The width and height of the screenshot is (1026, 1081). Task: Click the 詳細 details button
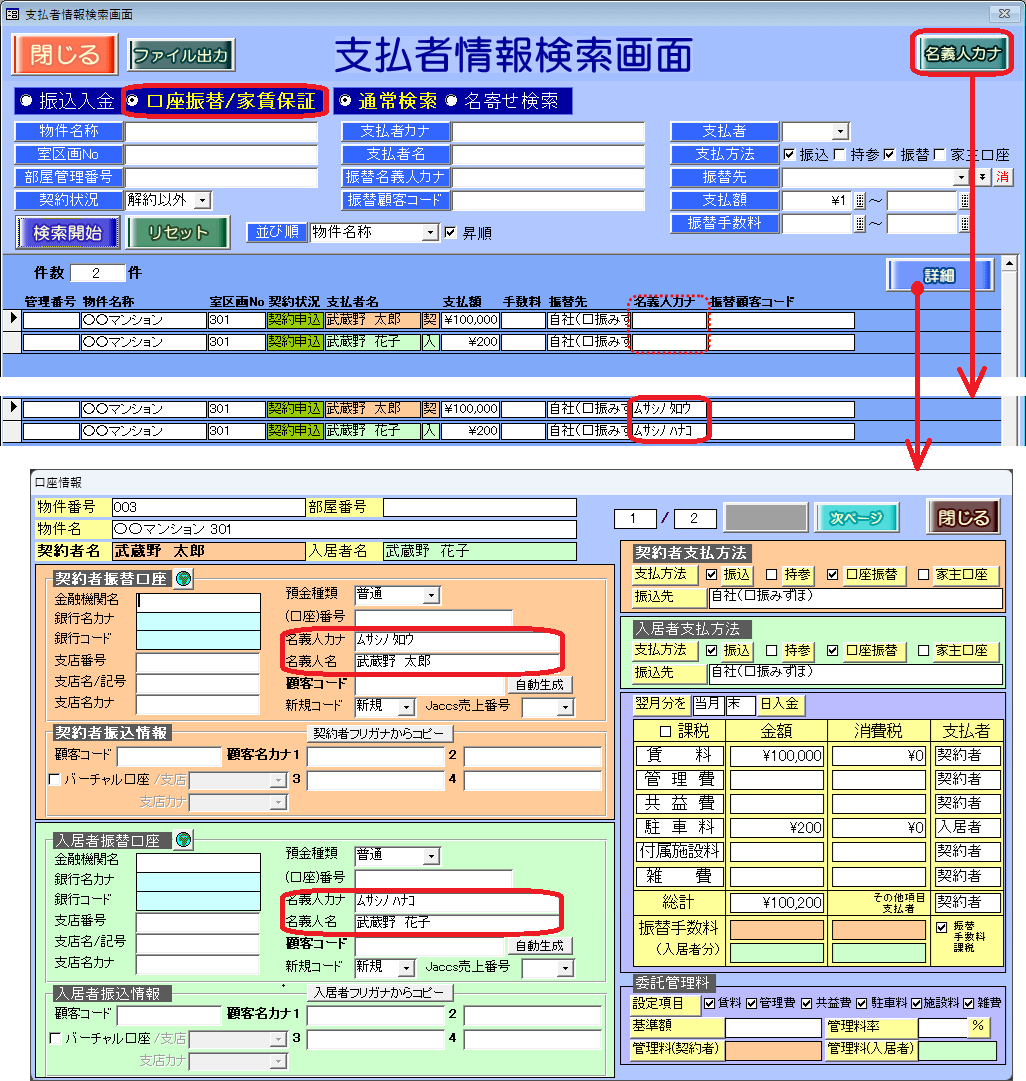pos(939,275)
